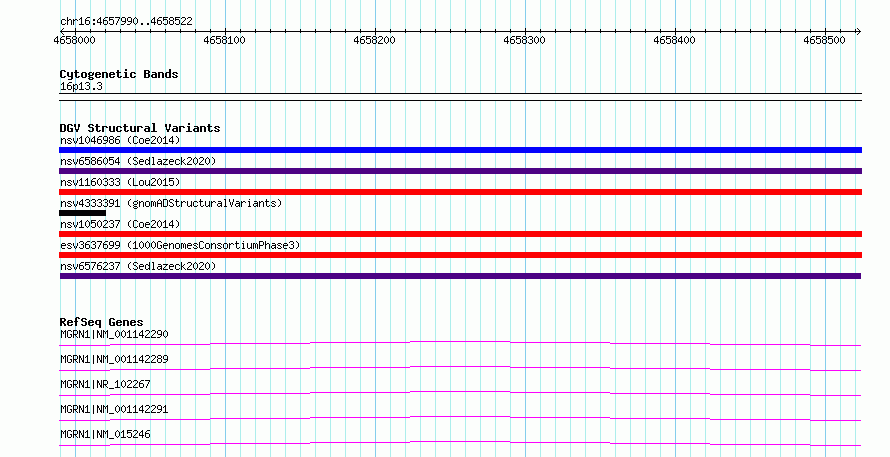Click the short black nsv4333391 bar

[x=82, y=213]
